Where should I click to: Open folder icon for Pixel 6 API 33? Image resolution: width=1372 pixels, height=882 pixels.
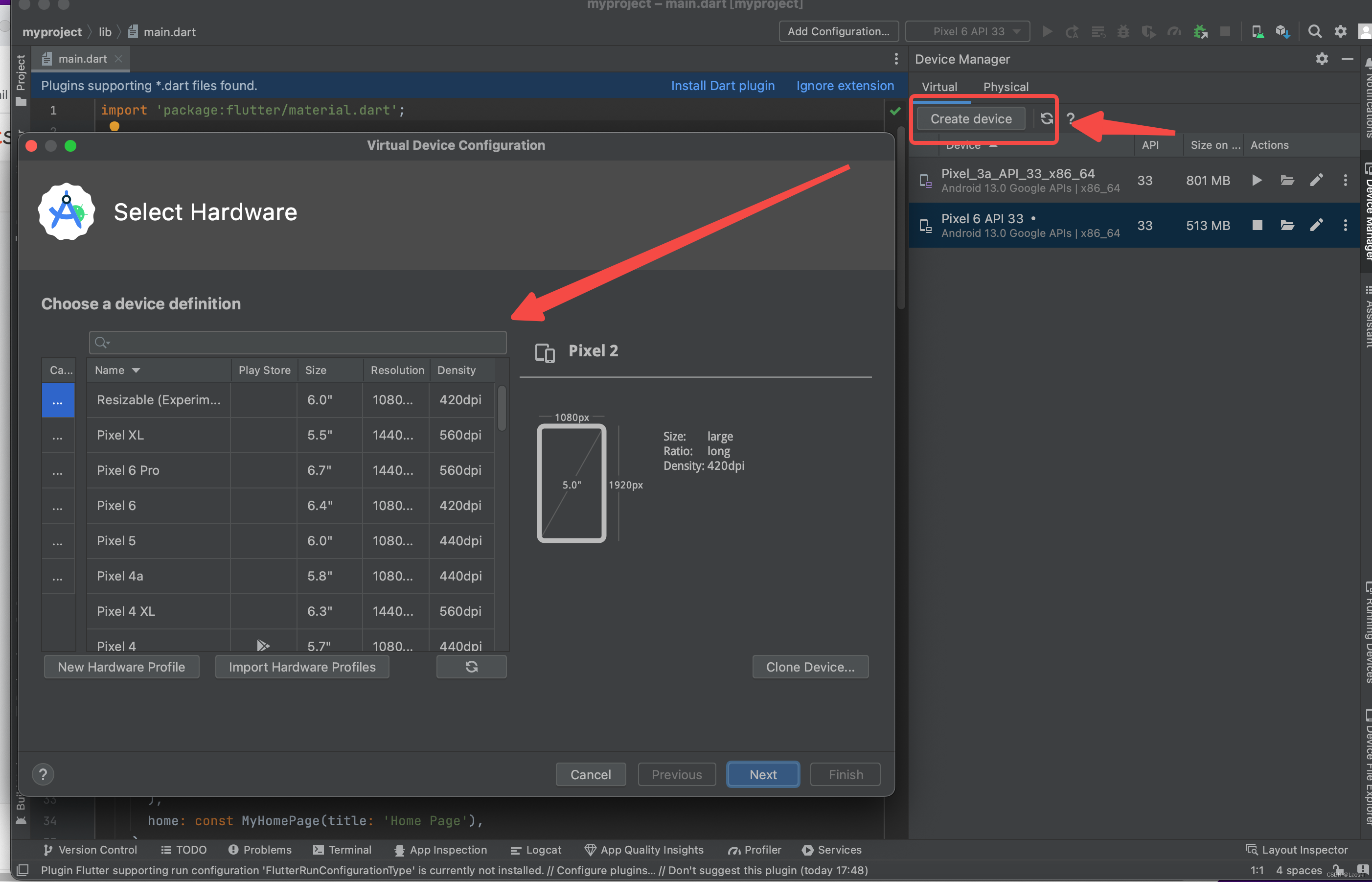coord(1287,225)
